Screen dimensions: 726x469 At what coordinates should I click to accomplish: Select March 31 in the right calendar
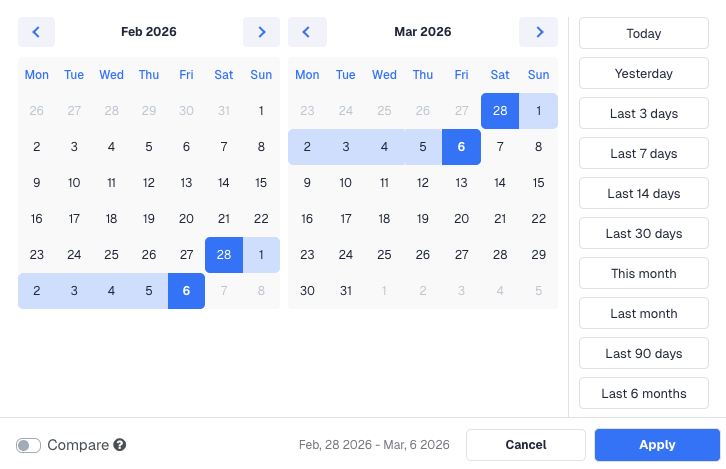click(x=346, y=291)
